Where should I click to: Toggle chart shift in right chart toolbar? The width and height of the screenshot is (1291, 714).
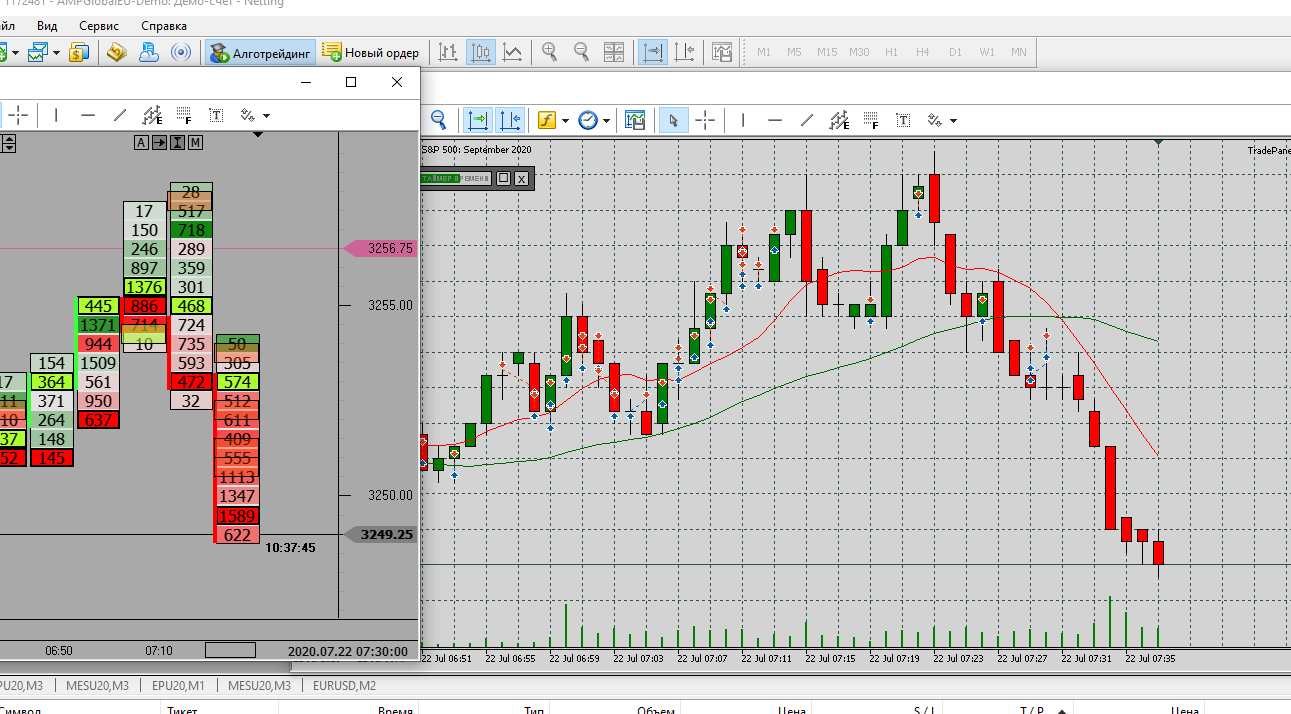509,121
